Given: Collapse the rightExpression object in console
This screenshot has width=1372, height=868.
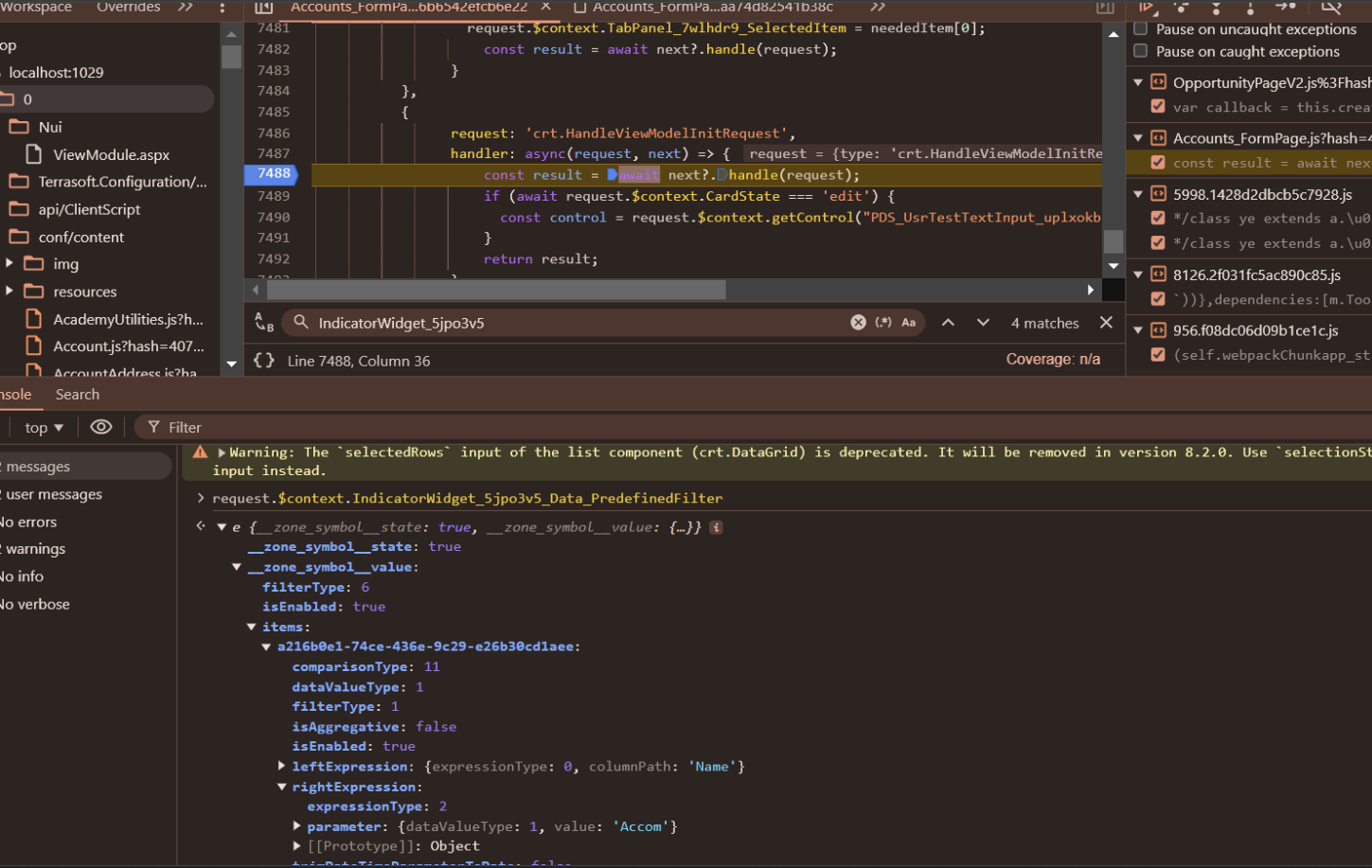Looking at the screenshot, I should [x=281, y=787].
